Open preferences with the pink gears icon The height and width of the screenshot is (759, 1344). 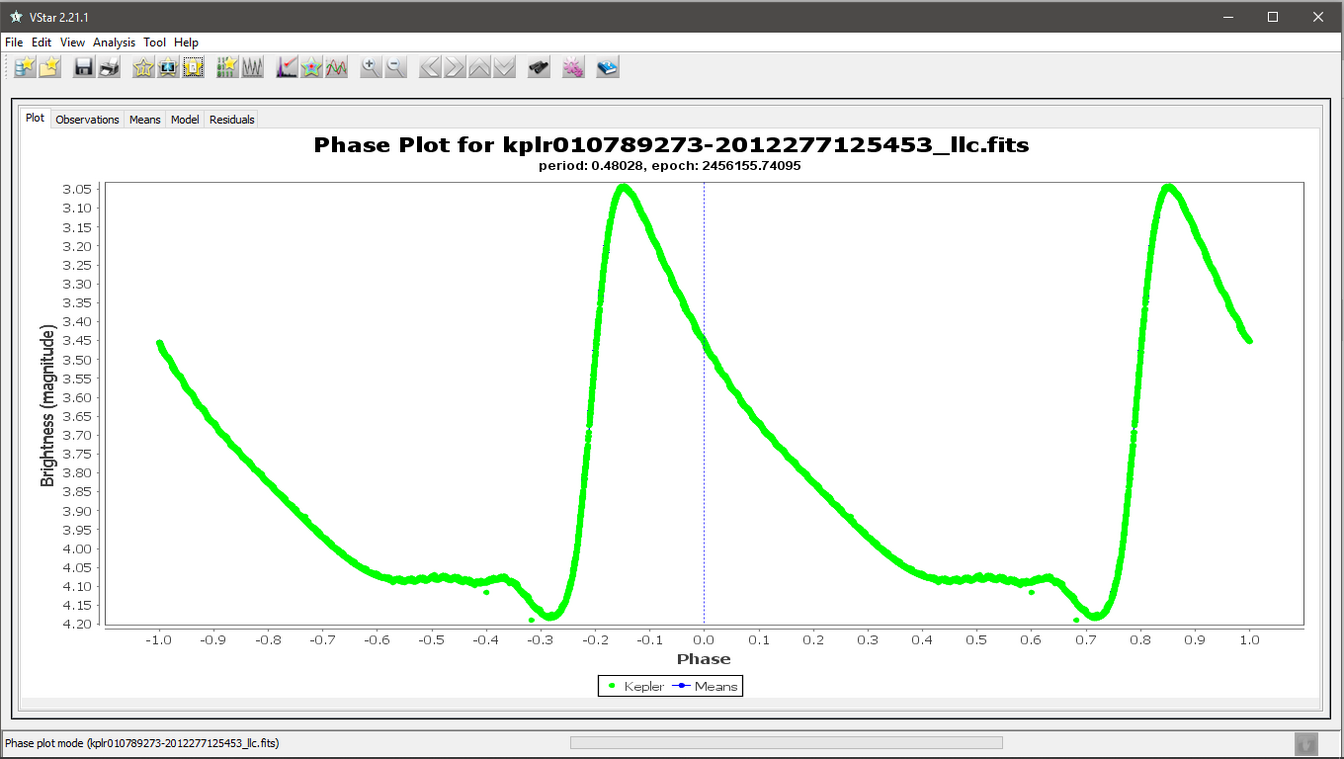573,68
